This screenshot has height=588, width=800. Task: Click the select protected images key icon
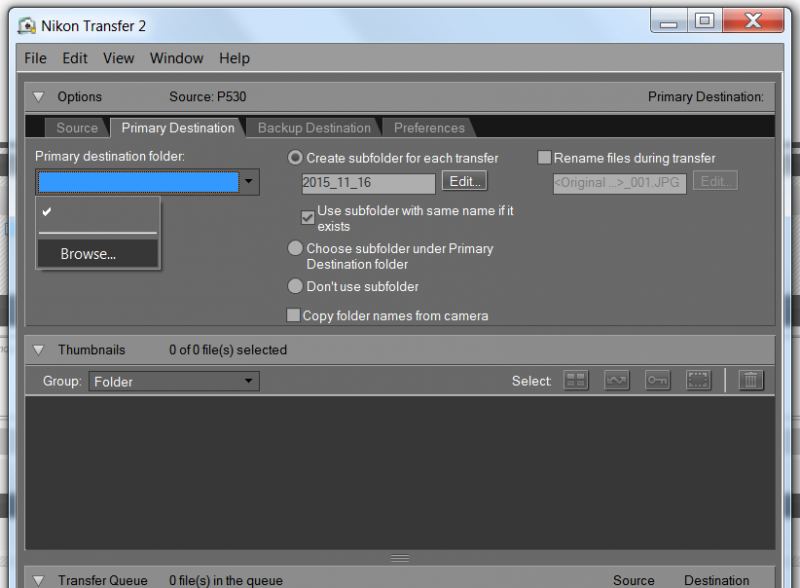(657, 380)
